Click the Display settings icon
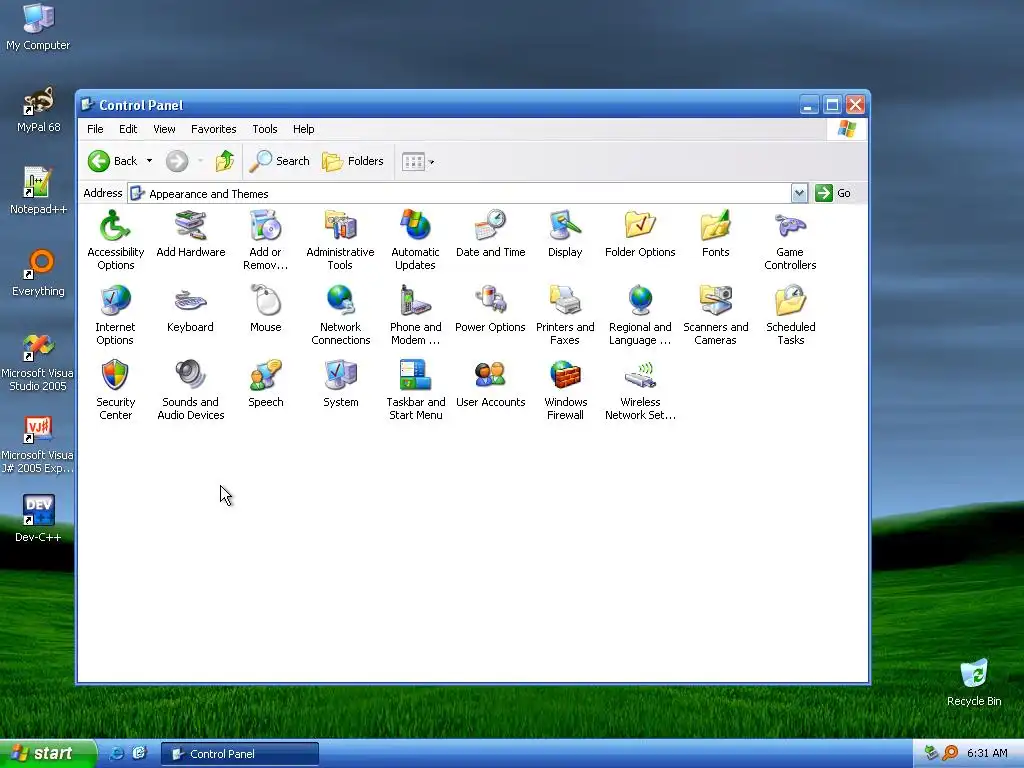Viewport: 1024px width, 768px height. [565, 234]
